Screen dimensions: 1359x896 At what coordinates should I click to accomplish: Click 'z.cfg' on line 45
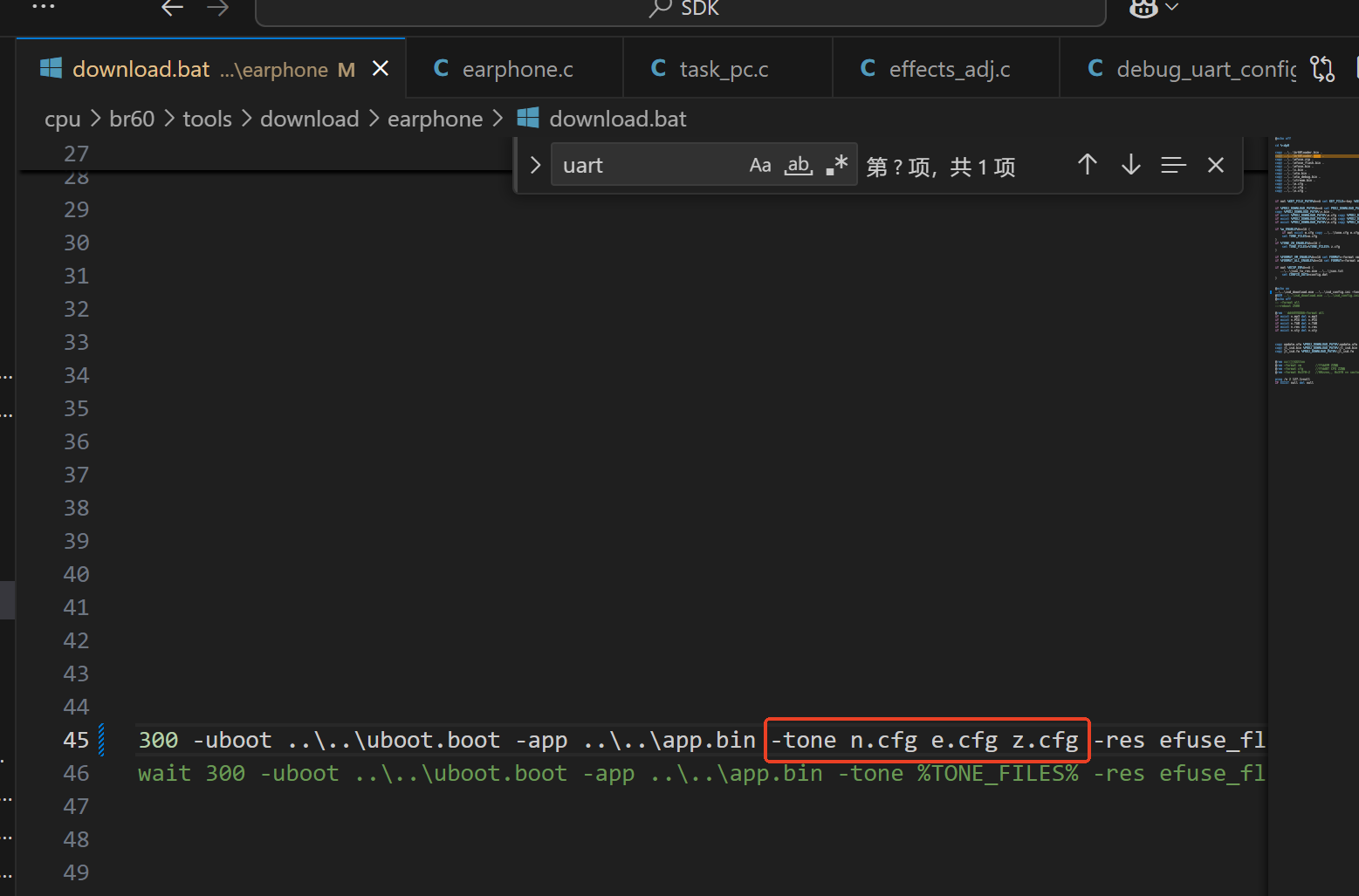click(x=1046, y=740)
